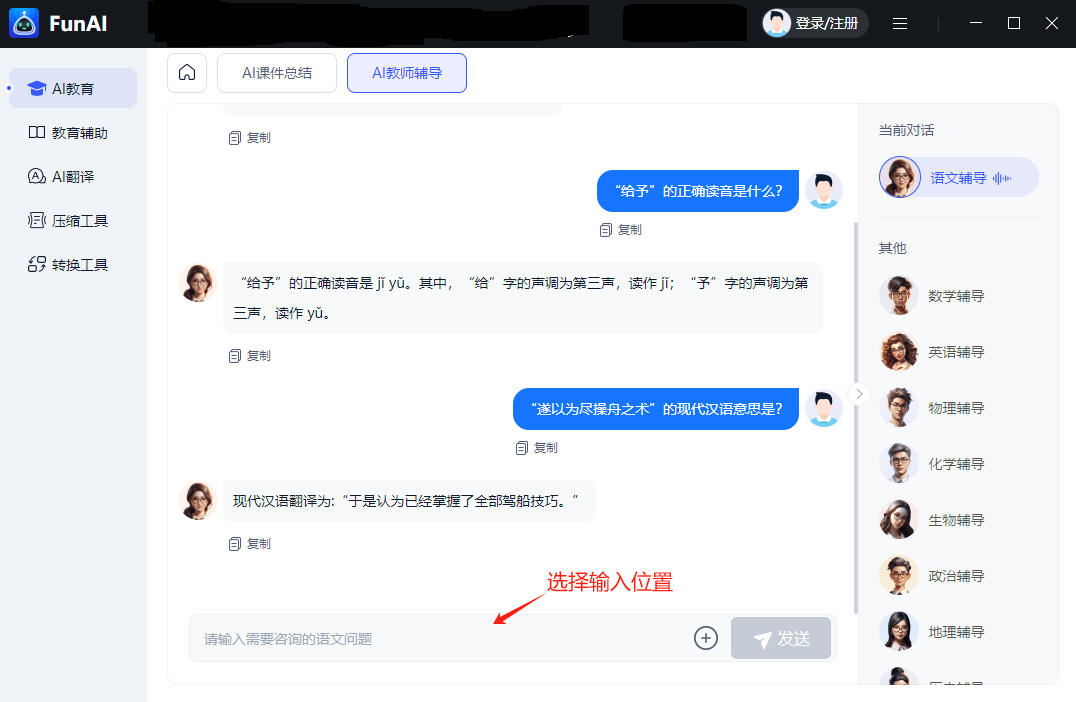Screen dimensions: 1076x702
Task: Collapse the right tutor panel with arrow
Action: (x=858, y=393)
